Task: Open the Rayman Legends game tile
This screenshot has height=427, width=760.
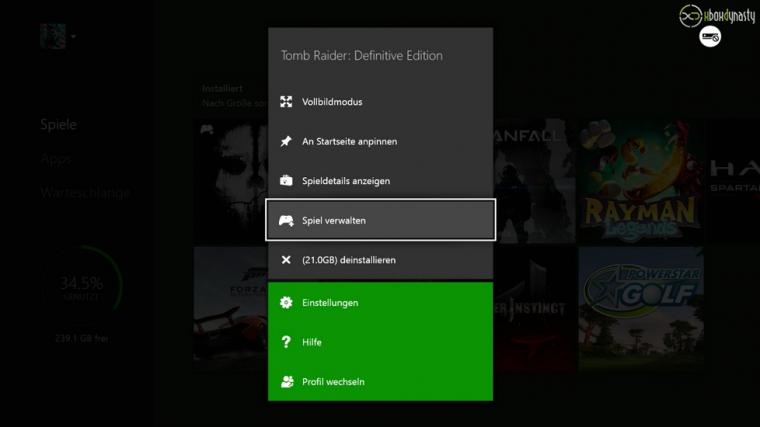Action: coord(641,181)
